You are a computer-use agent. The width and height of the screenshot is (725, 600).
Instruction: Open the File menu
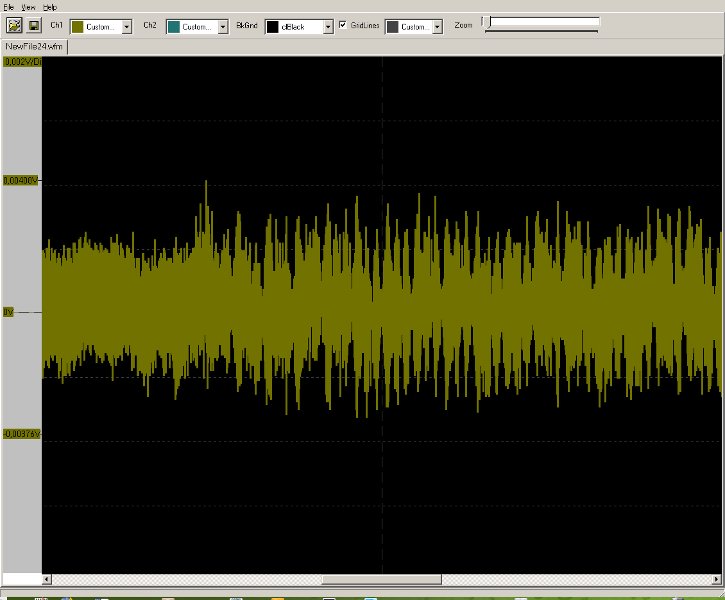pos(9,7)
